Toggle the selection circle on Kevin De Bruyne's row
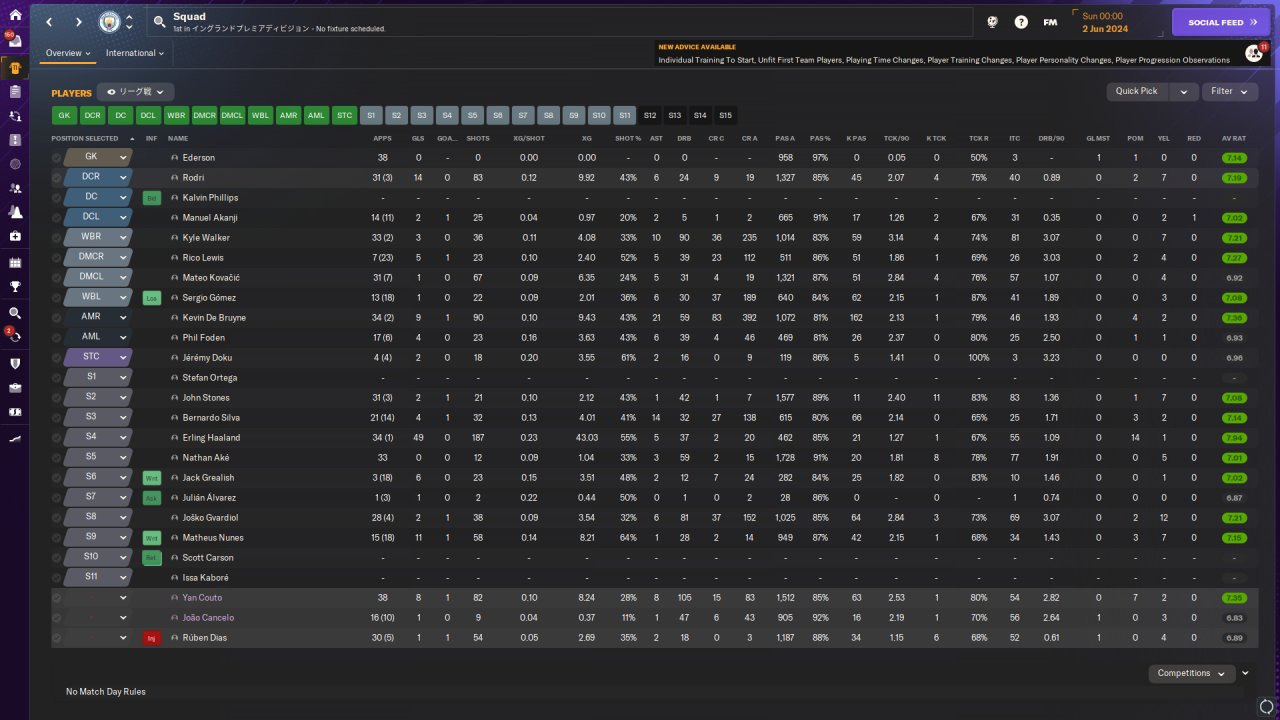 [57, 318]
